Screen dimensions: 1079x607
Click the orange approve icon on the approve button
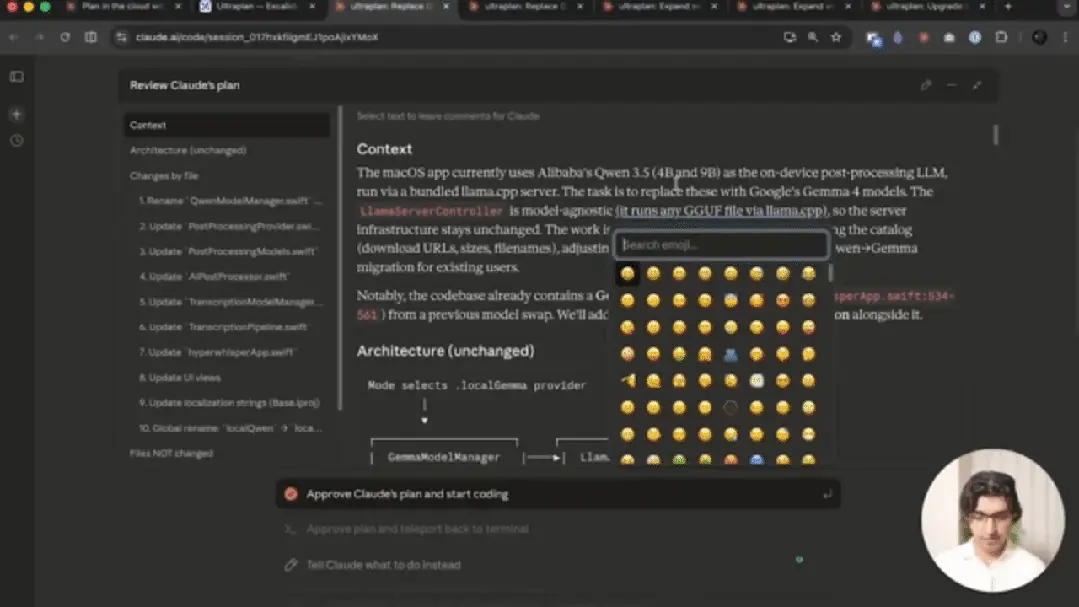click(x=290, y=493)
